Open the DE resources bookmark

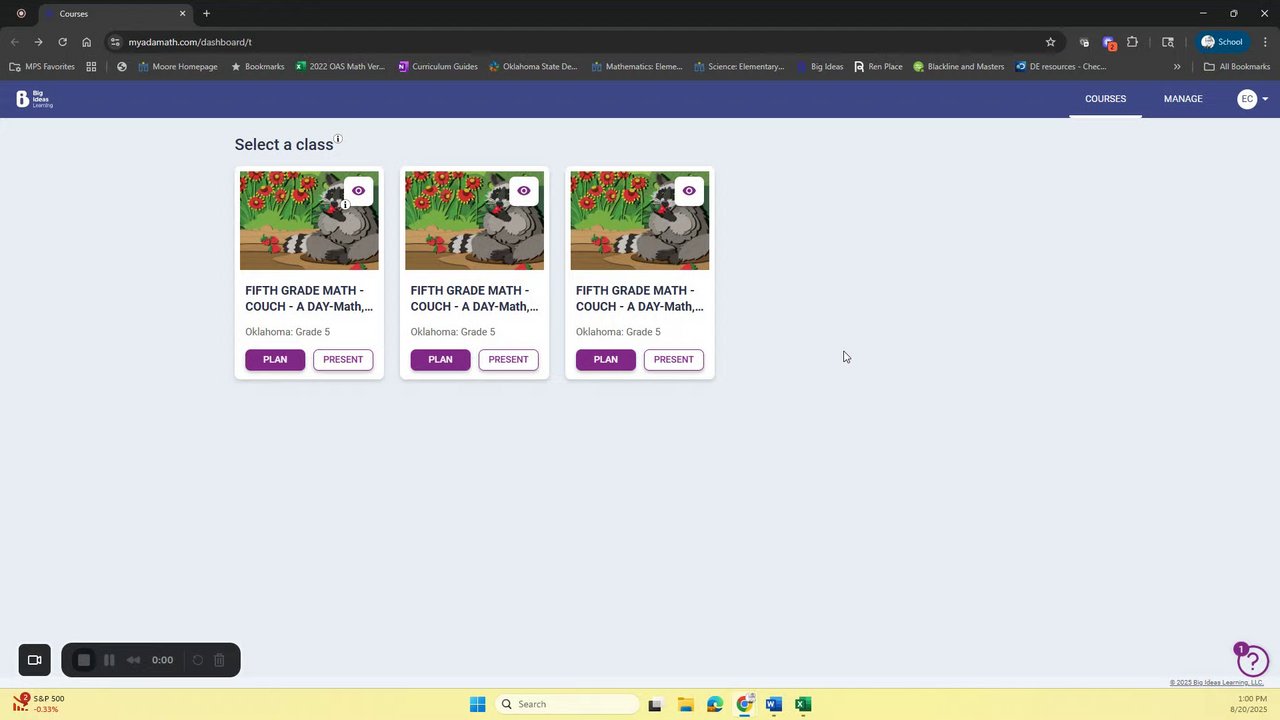click(x=1061, y=67)
